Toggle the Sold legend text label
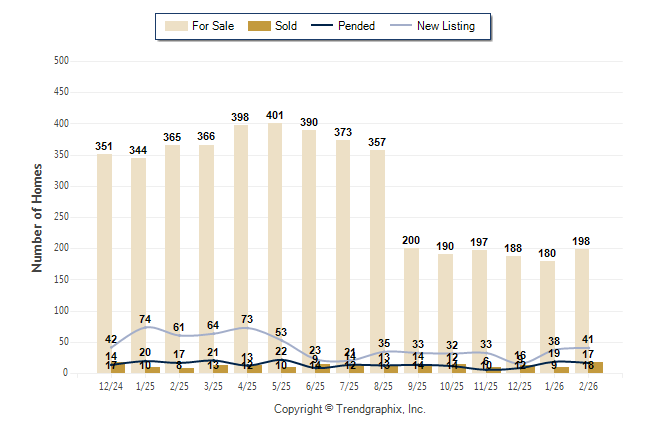The width and height of the screenshot is (646, 434). (286, 26)
